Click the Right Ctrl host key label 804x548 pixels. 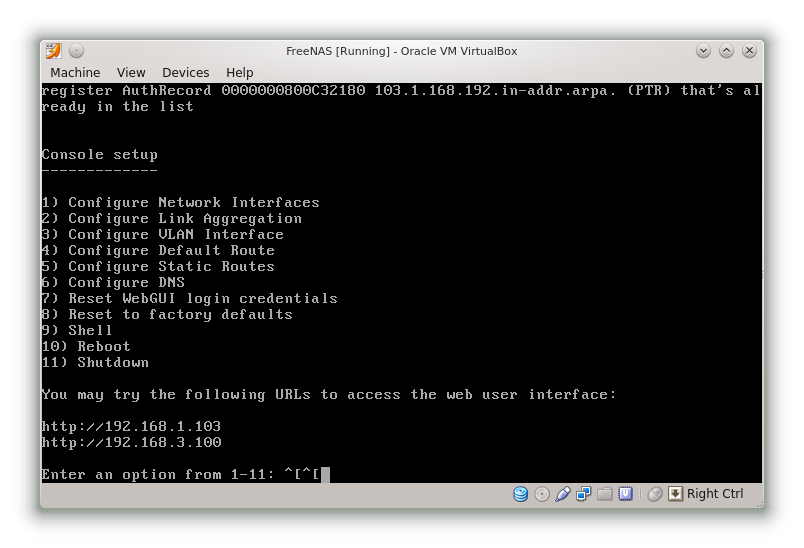pyautogui.click(x=715, y=494)
